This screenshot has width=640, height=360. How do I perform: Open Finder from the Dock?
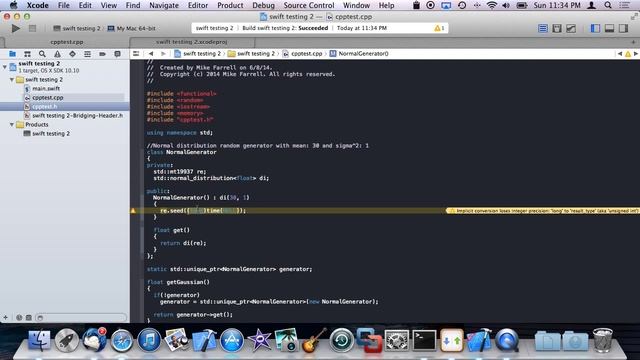point(40,340)
